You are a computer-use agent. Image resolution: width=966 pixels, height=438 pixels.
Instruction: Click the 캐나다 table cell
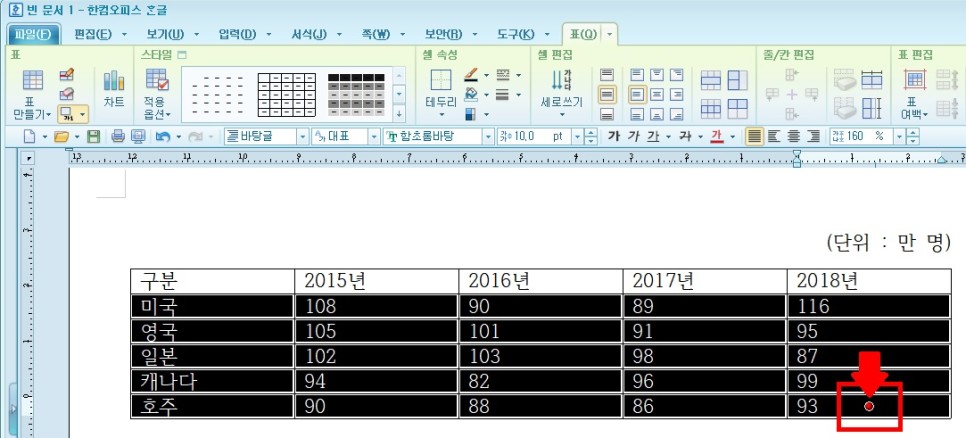(x=213, y=381)
